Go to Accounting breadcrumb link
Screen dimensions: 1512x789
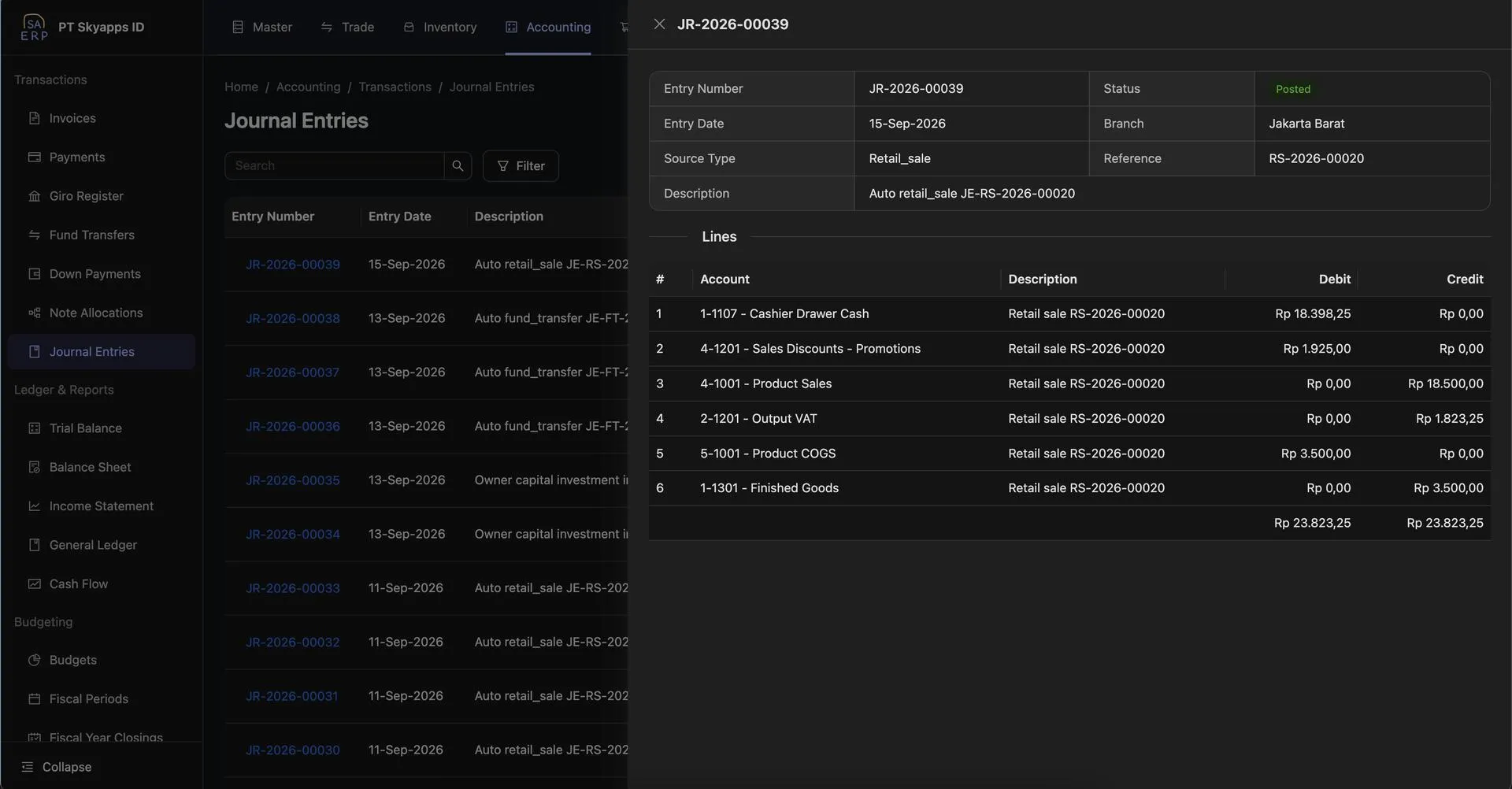(x=308, y=87)
